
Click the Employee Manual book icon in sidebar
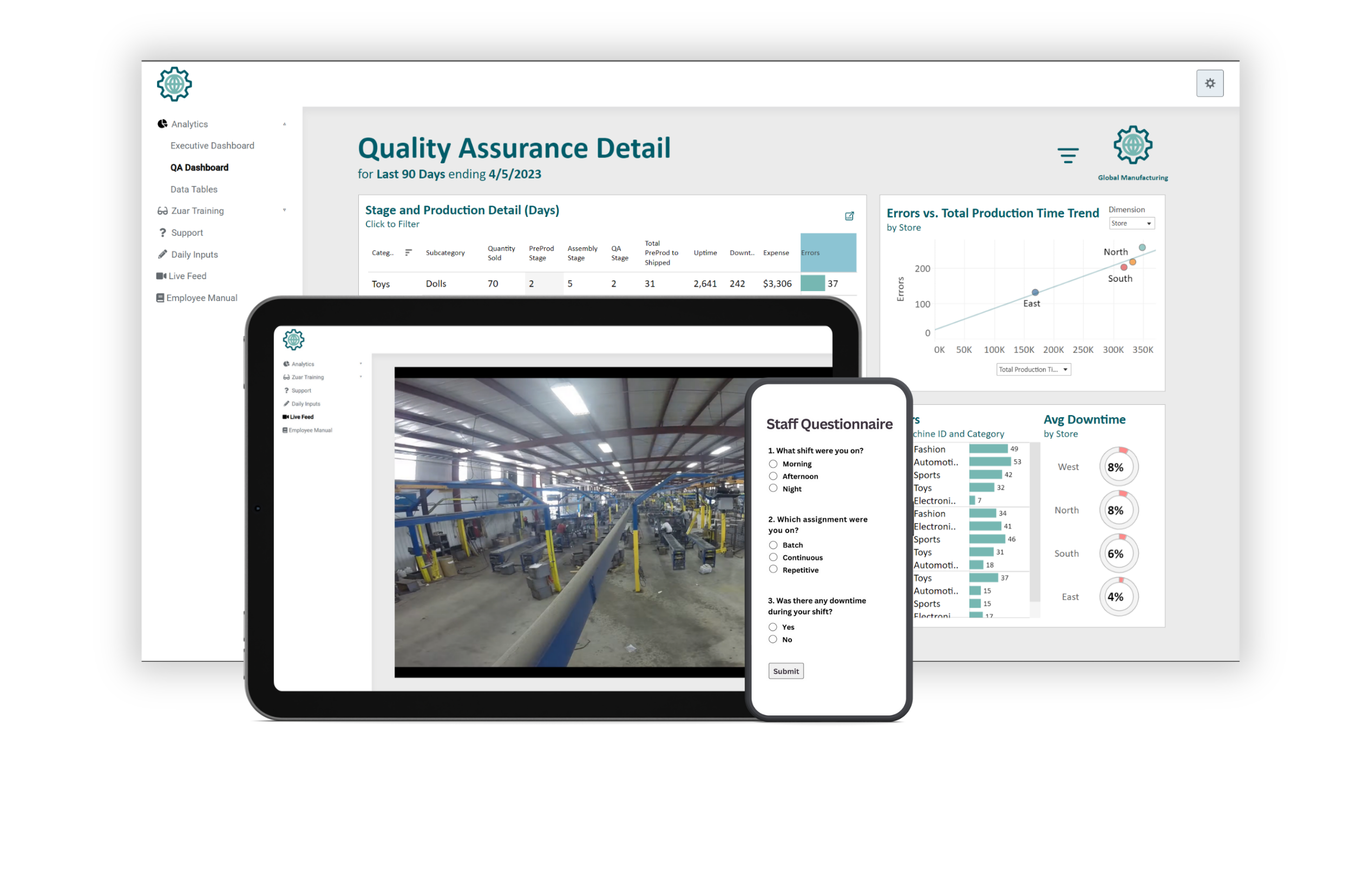point(160,298)
